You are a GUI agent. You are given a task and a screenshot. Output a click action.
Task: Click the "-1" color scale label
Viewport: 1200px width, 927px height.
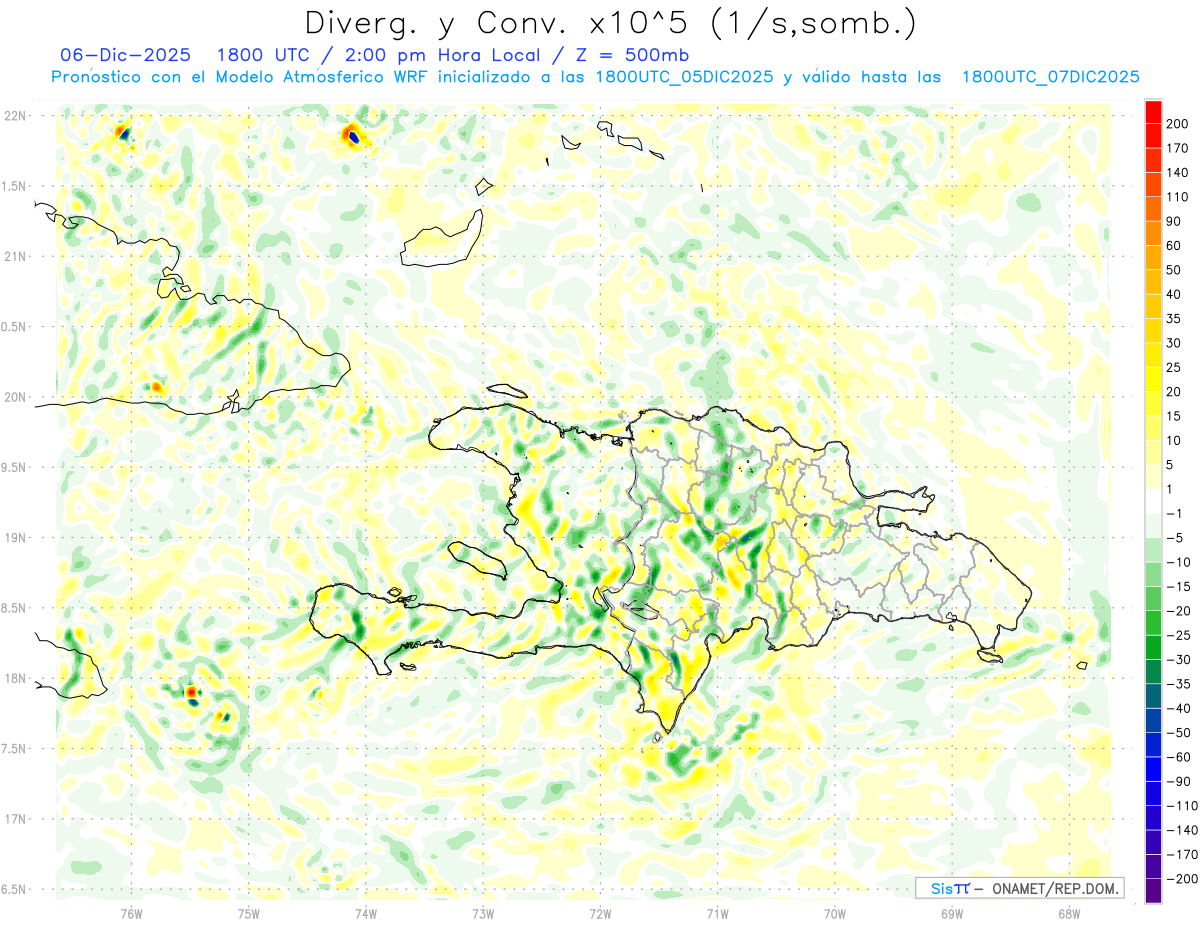pos(1174,513)
